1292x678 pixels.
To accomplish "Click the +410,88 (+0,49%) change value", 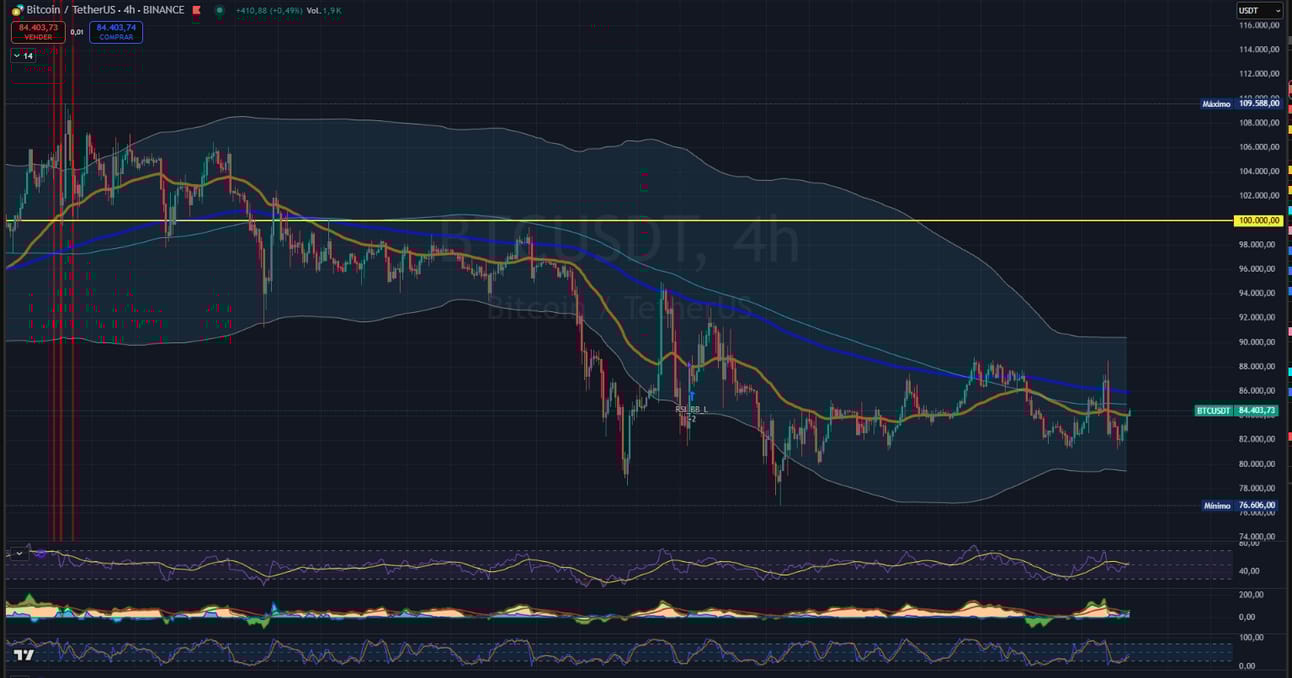I will (x=268, y=10).
